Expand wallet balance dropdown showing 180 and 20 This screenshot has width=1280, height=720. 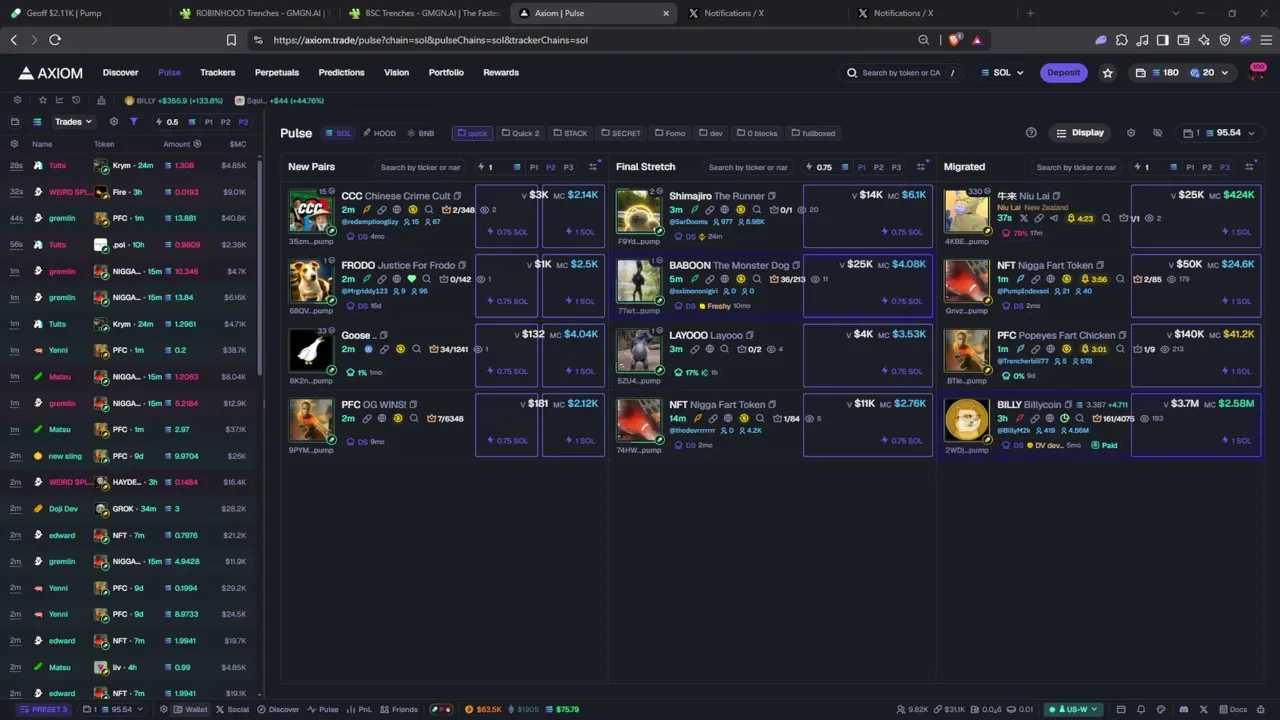tap(1183, 73)
